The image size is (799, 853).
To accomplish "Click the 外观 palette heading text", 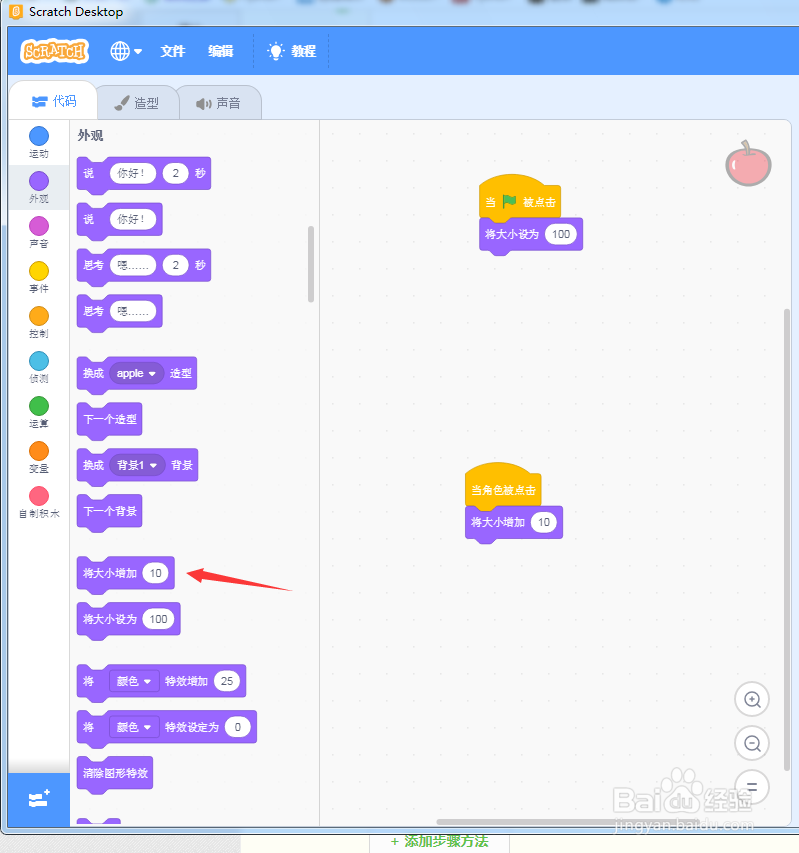I will tap(90, 135).
